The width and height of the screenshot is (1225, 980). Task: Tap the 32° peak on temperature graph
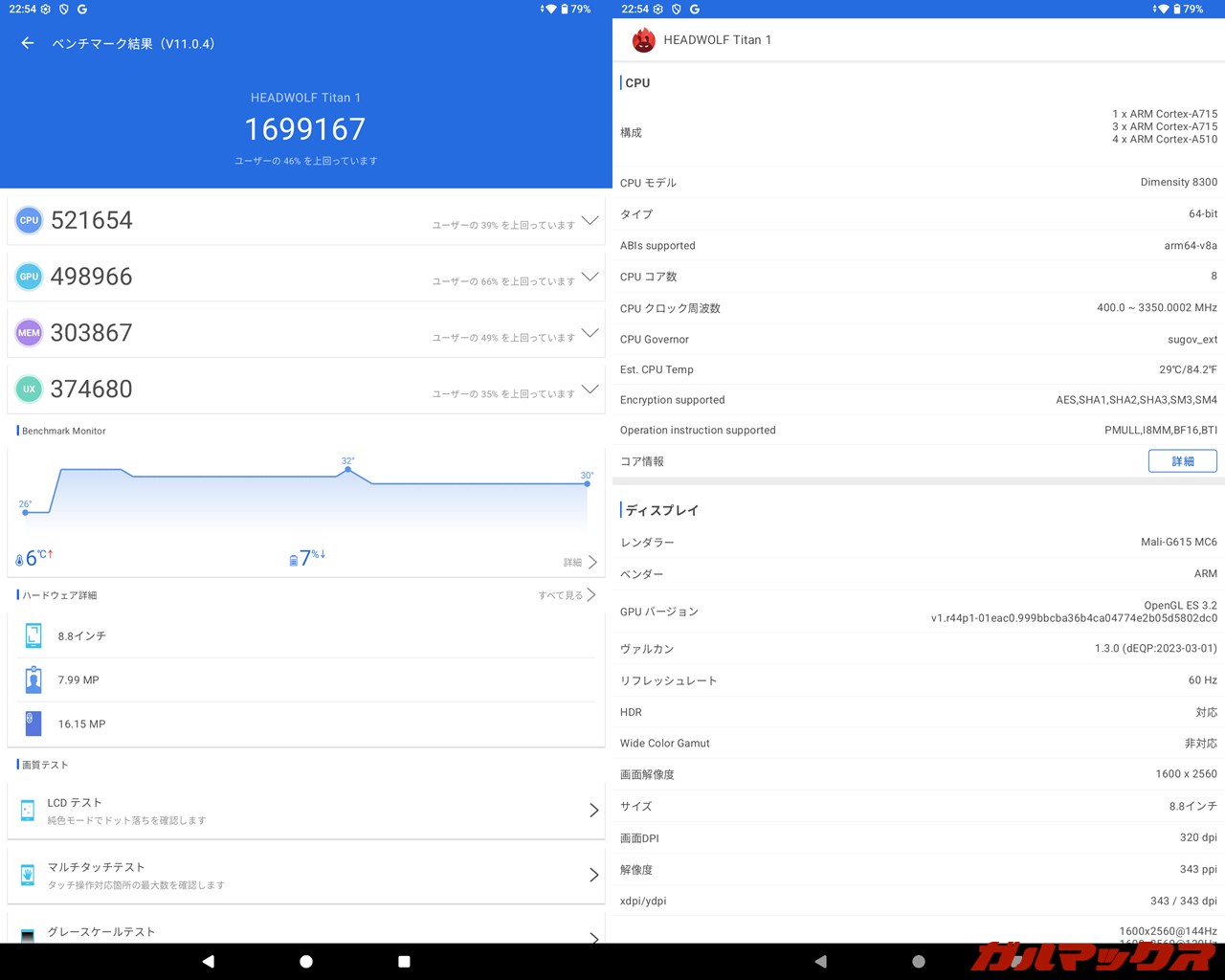click(x=347, y=469)
